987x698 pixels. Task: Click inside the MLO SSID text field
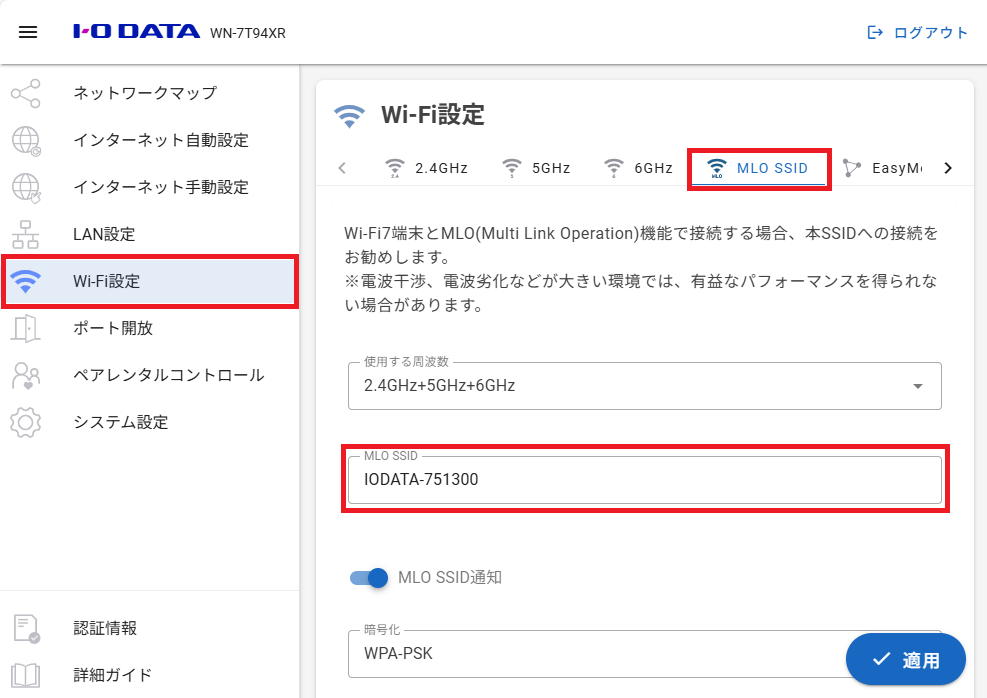tap(644, 481)
